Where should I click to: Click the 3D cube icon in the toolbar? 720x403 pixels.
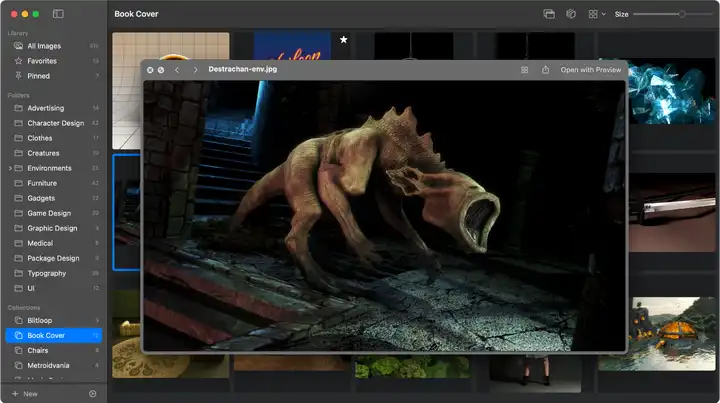click(x=571, y=14)
